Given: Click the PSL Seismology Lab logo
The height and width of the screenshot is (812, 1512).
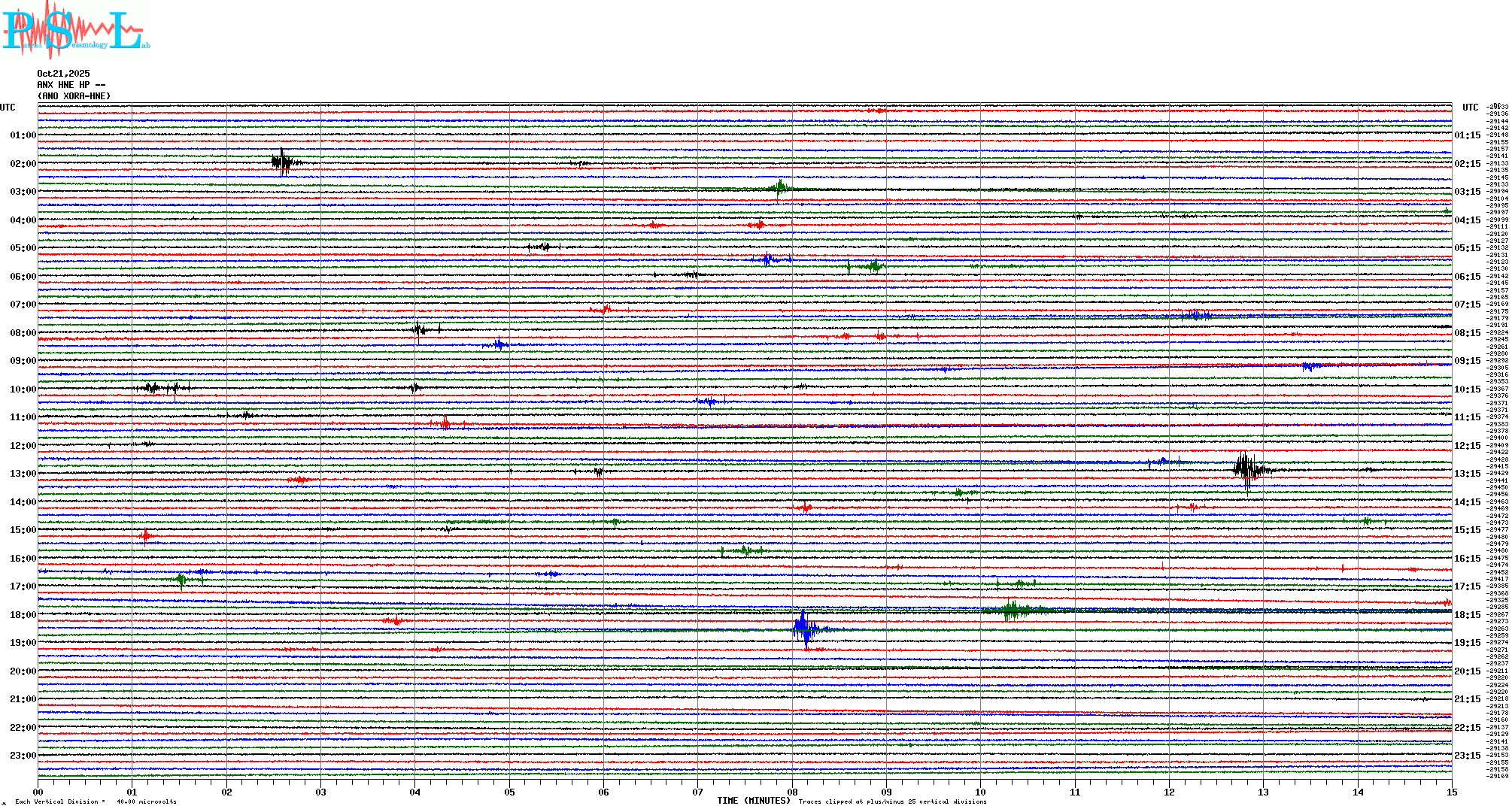Looking at the screenshot, I should click(75, 30).
